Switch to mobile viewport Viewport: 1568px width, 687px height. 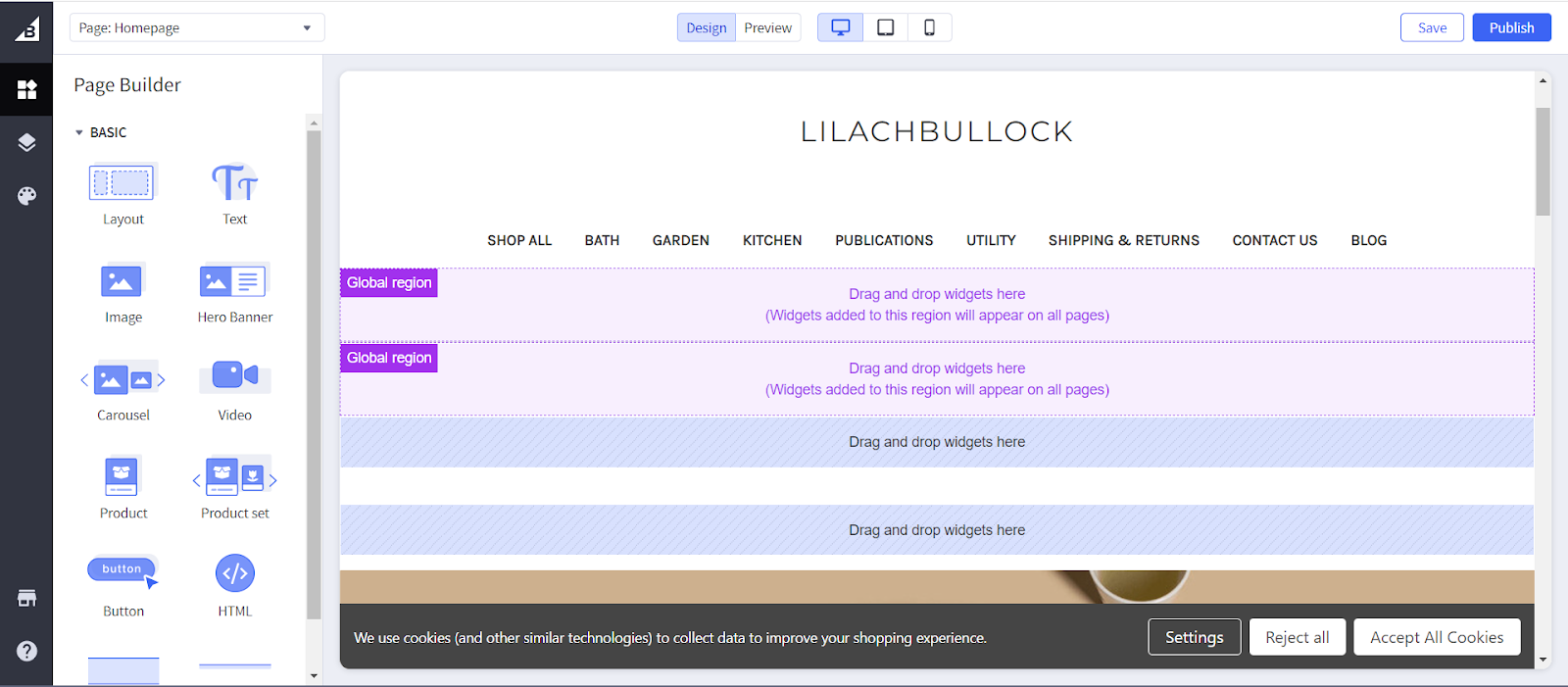[x=929, y=27]
